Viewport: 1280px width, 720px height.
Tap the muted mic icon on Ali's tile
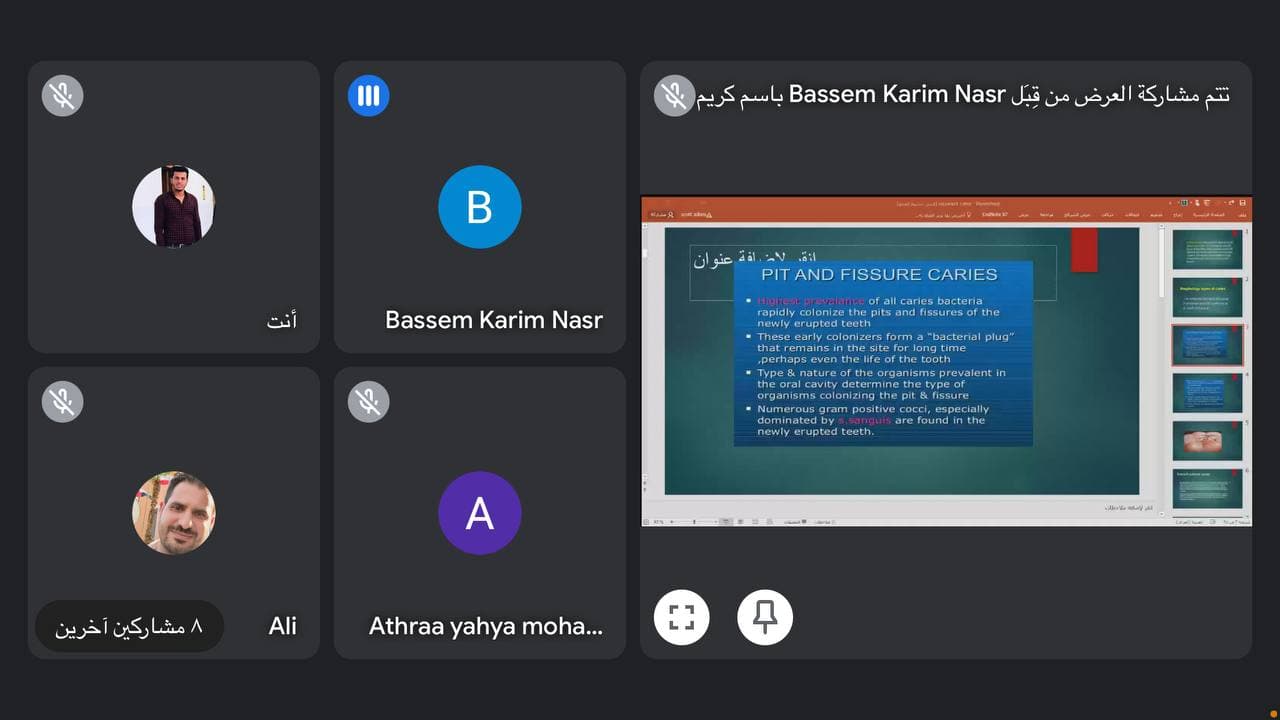point(62,402)
